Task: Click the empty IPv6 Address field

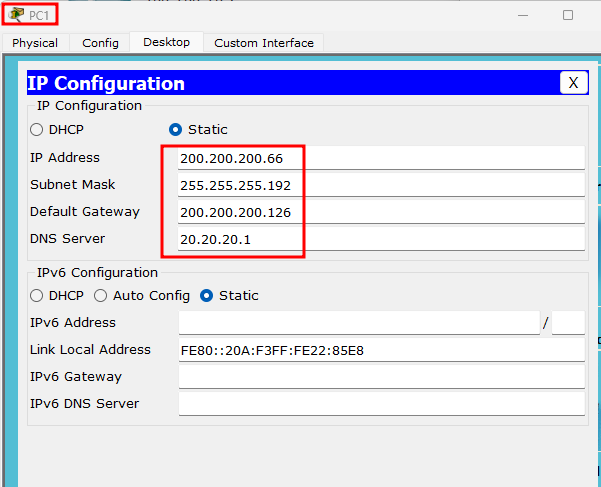Action: tap(359, 323)
